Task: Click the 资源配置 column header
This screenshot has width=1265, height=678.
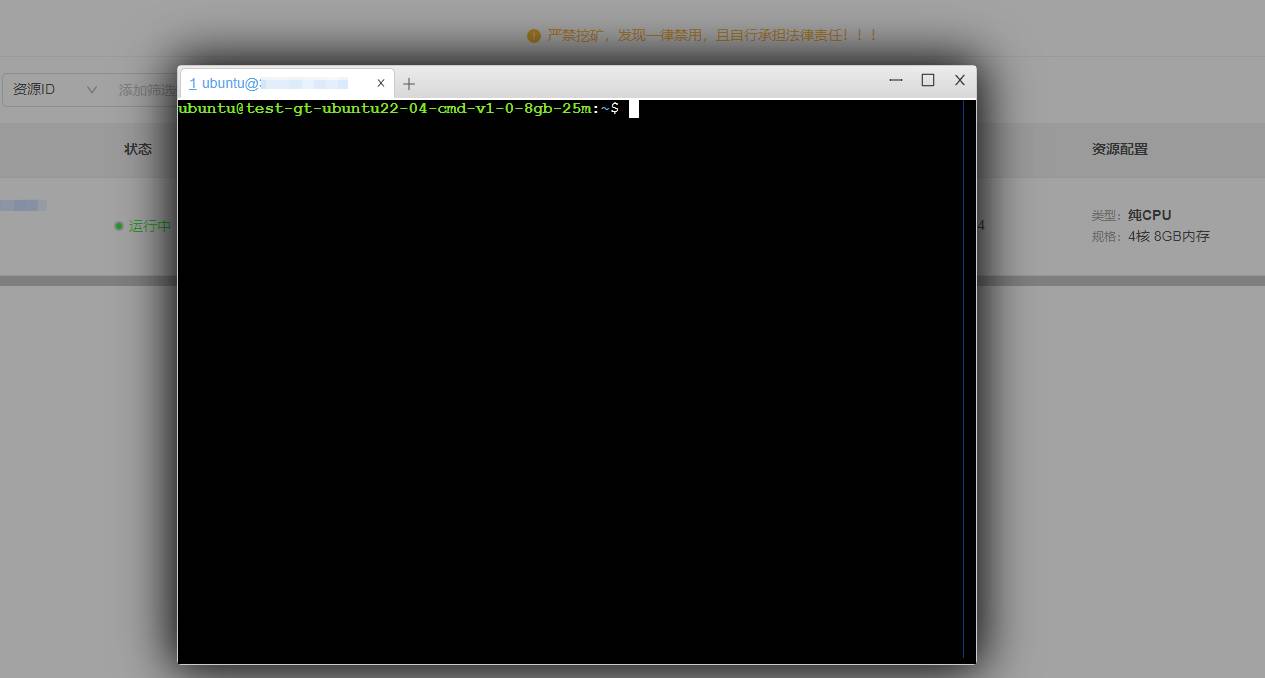Action: coord(1120,149)
